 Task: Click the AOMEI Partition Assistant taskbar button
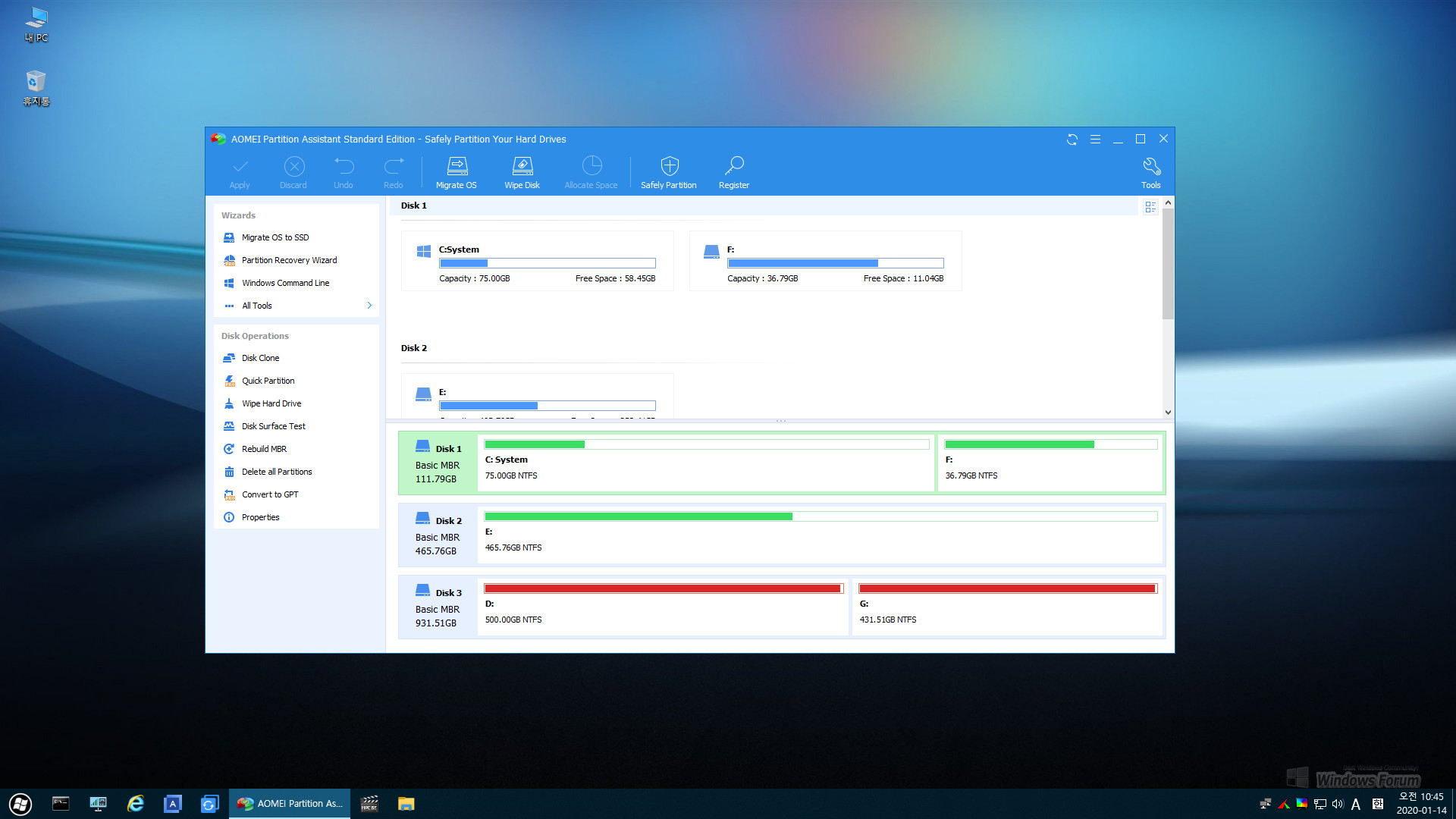coord(290,804)
